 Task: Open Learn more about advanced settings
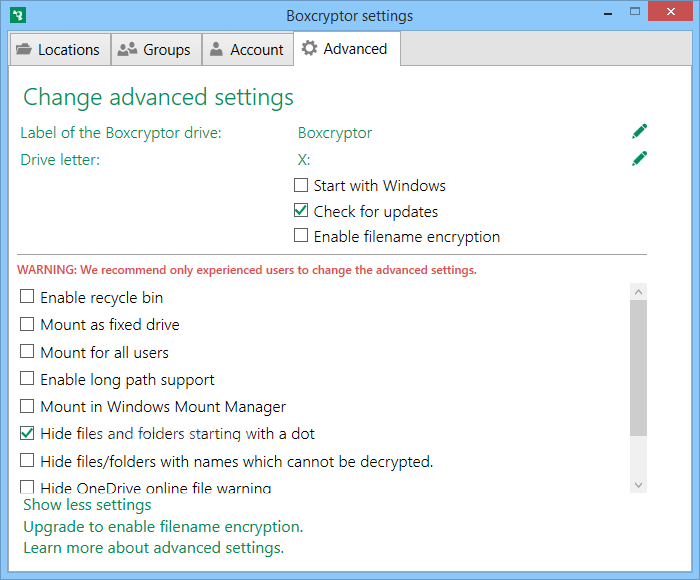153,547
